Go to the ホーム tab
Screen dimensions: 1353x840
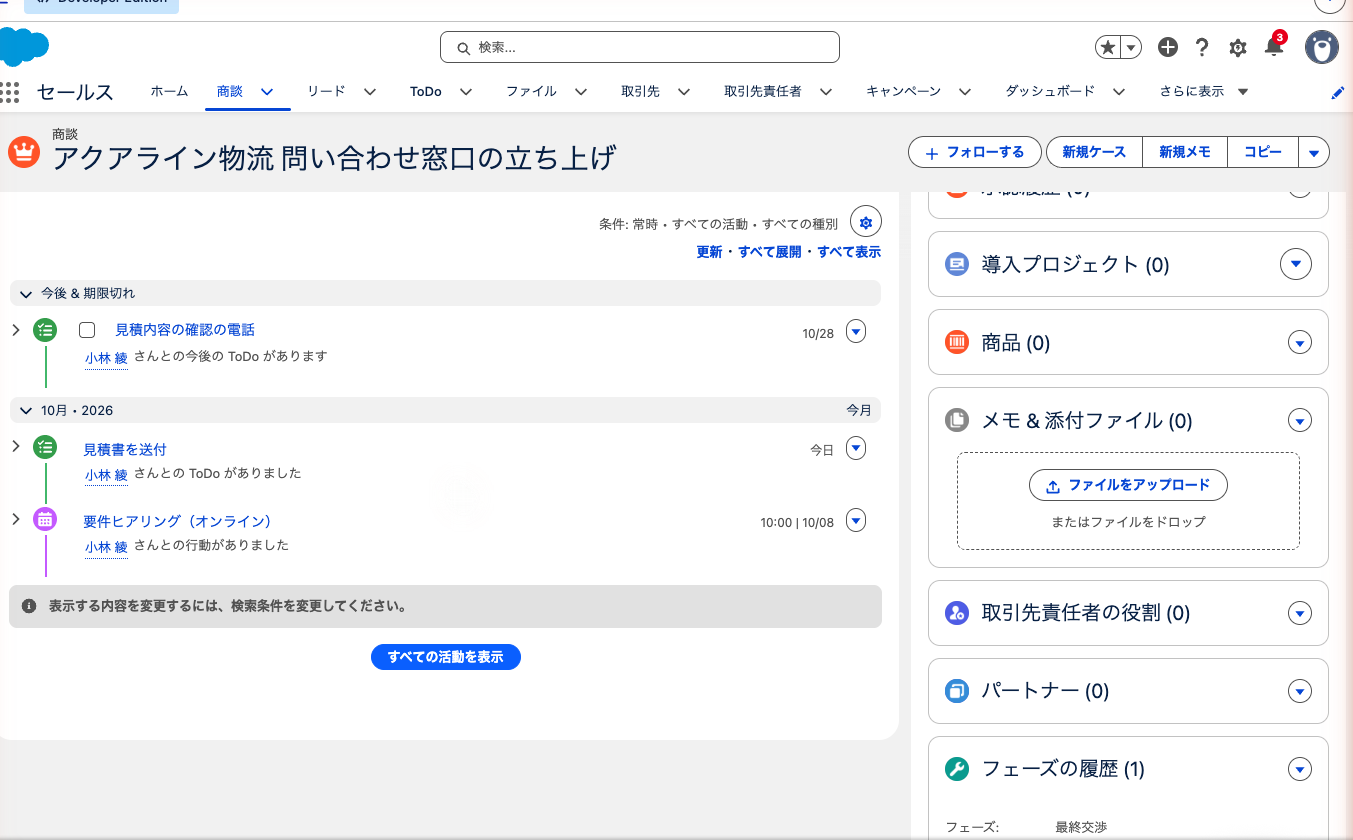(x=169, y=91)
